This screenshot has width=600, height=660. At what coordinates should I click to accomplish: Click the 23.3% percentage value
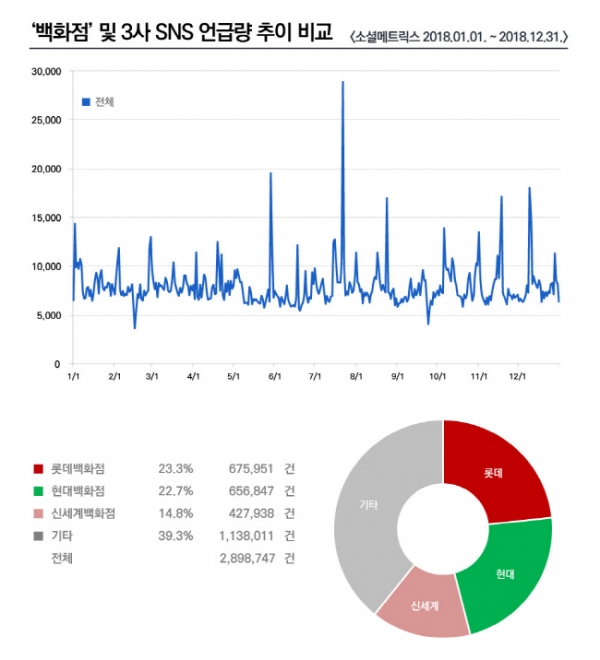[176, 469]
